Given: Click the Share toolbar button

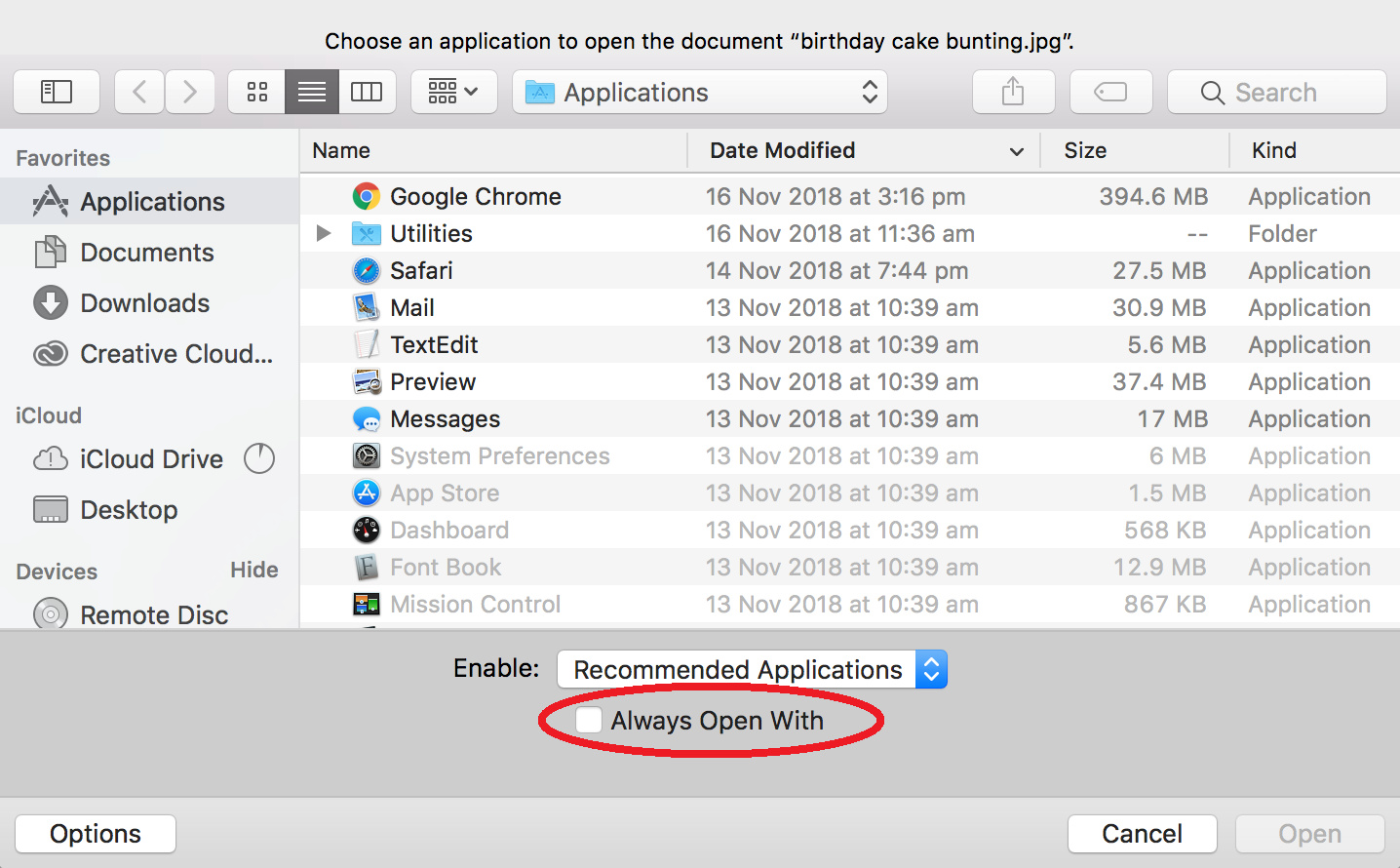Looking at the screenshot, I should click(x=1014, y=92).
